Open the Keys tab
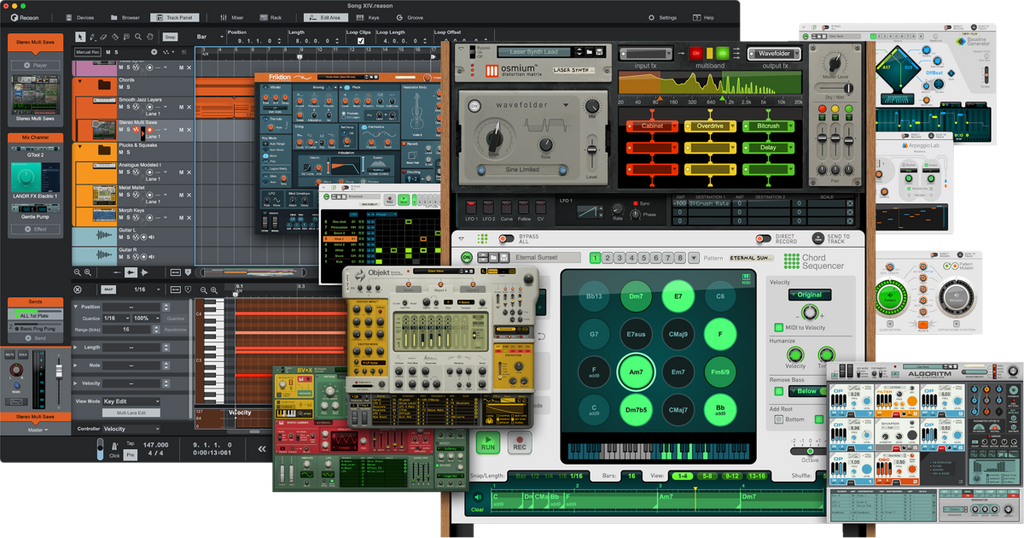Image resolution: width=1024 pixels, height=538 pixels. pyautogui.click(x=368, y=18)
